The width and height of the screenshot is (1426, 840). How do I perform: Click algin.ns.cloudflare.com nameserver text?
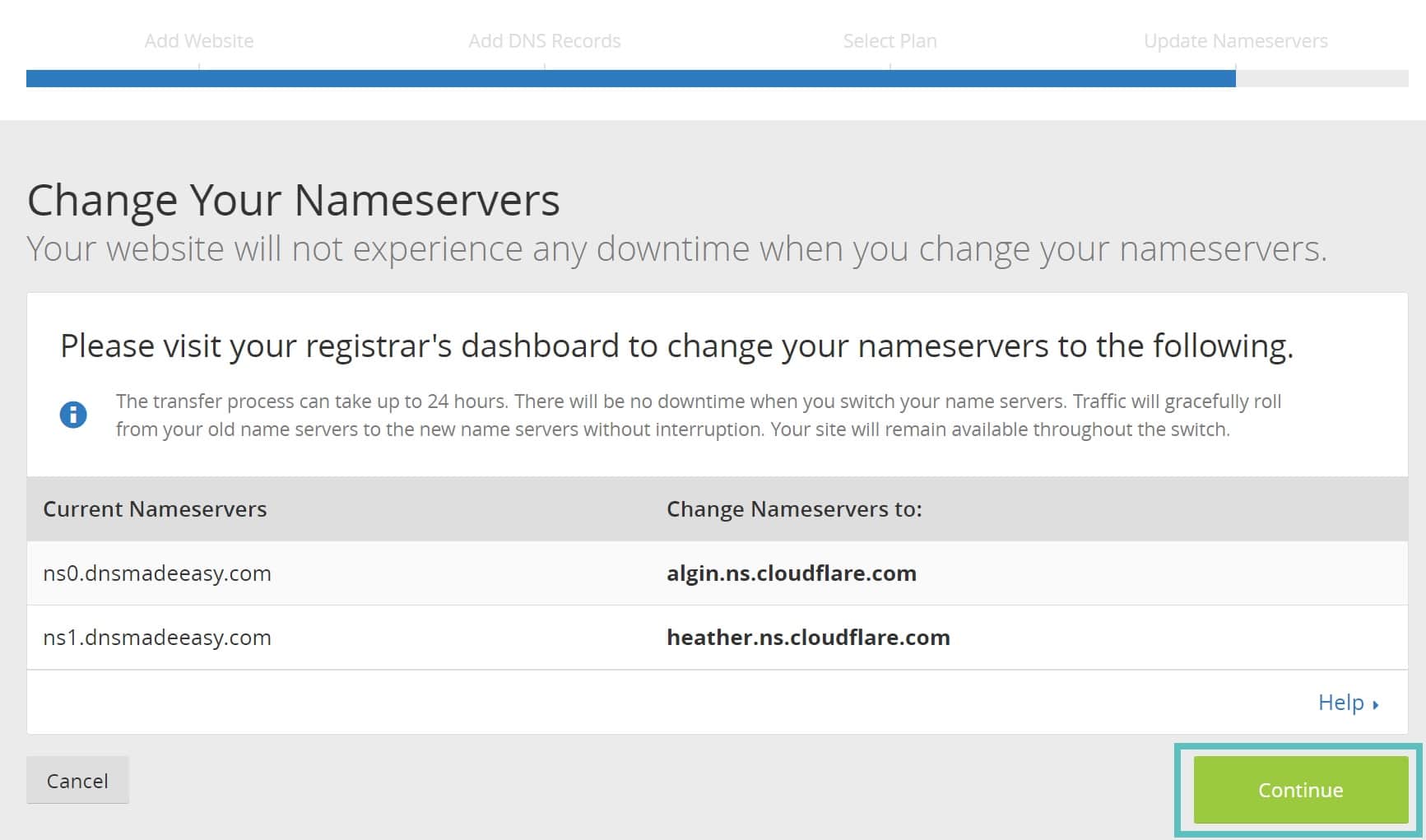[792, 573]
